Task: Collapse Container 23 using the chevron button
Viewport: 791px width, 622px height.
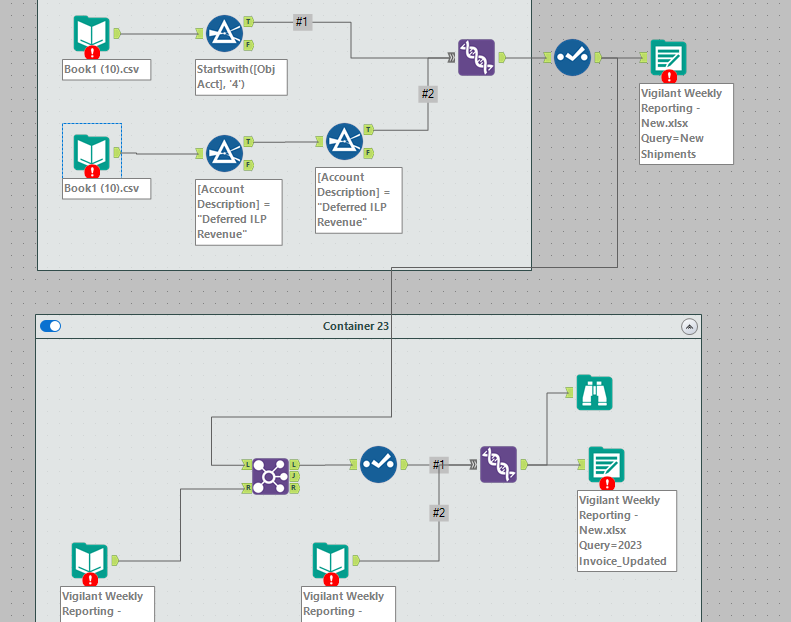Action: click(x=689, y=326)
